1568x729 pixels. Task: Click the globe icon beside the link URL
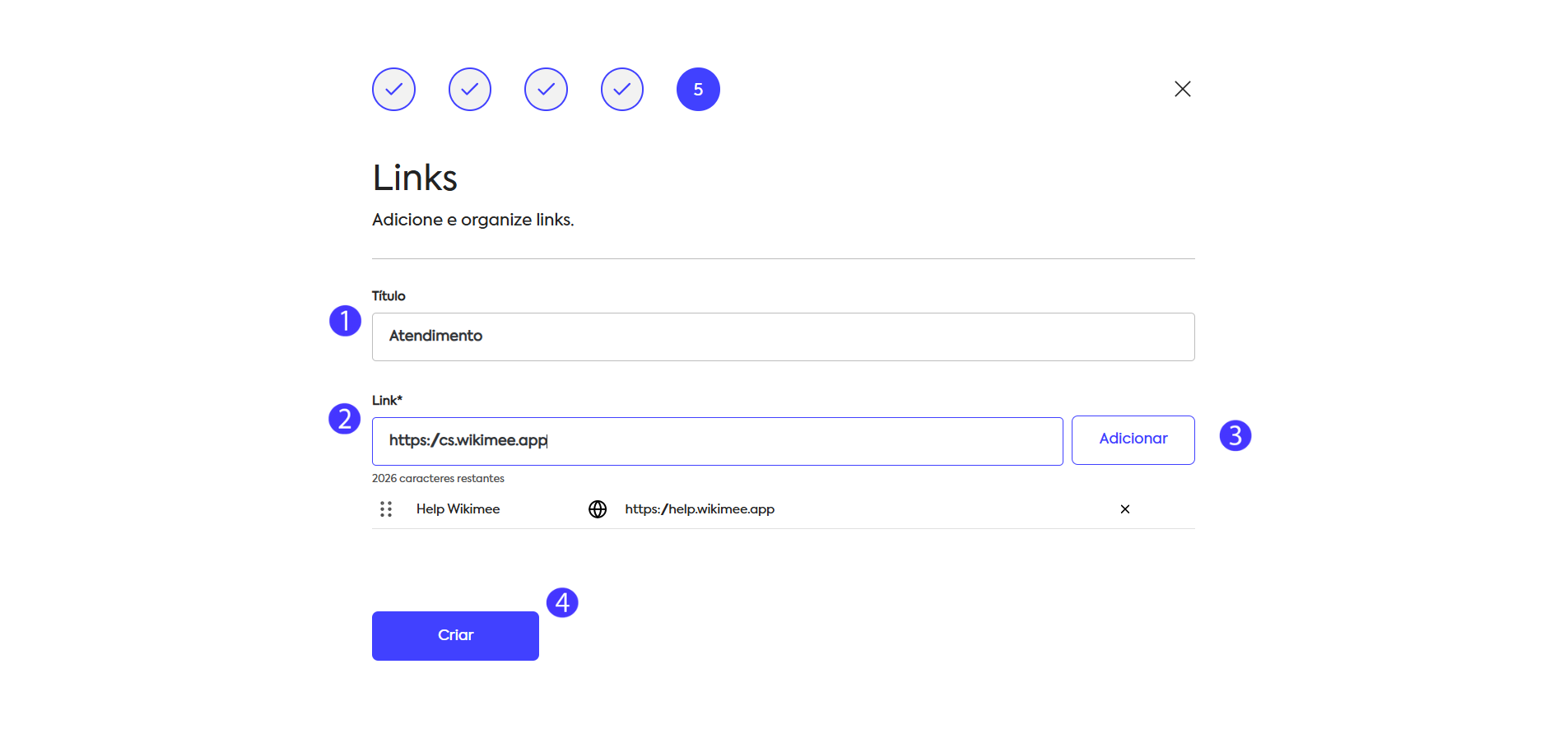[x=598, y=509]
